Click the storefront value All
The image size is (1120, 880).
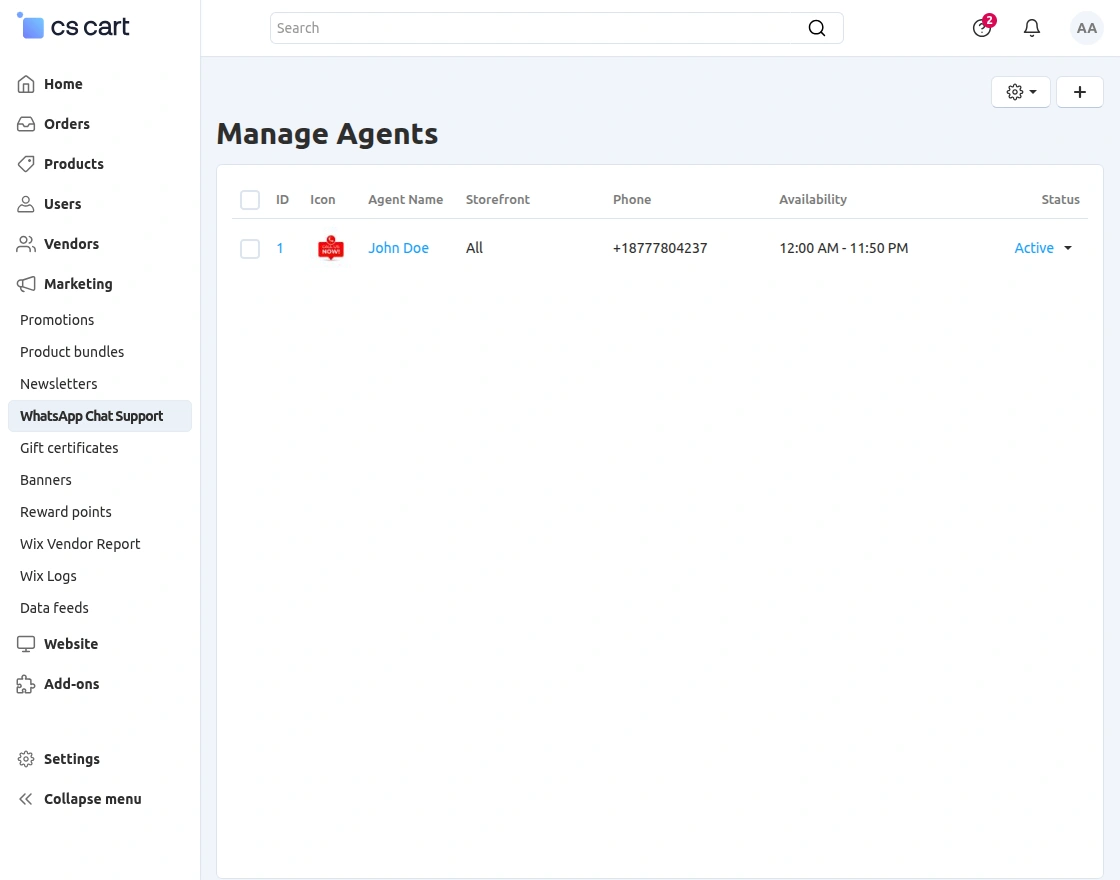474,248
